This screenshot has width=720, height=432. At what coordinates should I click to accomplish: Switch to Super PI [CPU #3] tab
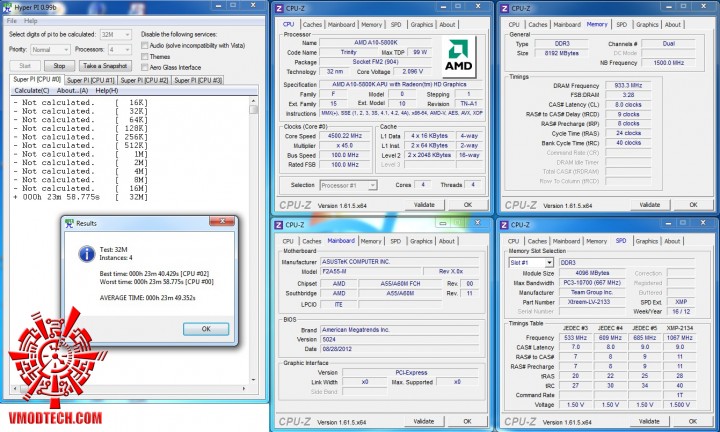pyautogui.click(x=198, y=80)
